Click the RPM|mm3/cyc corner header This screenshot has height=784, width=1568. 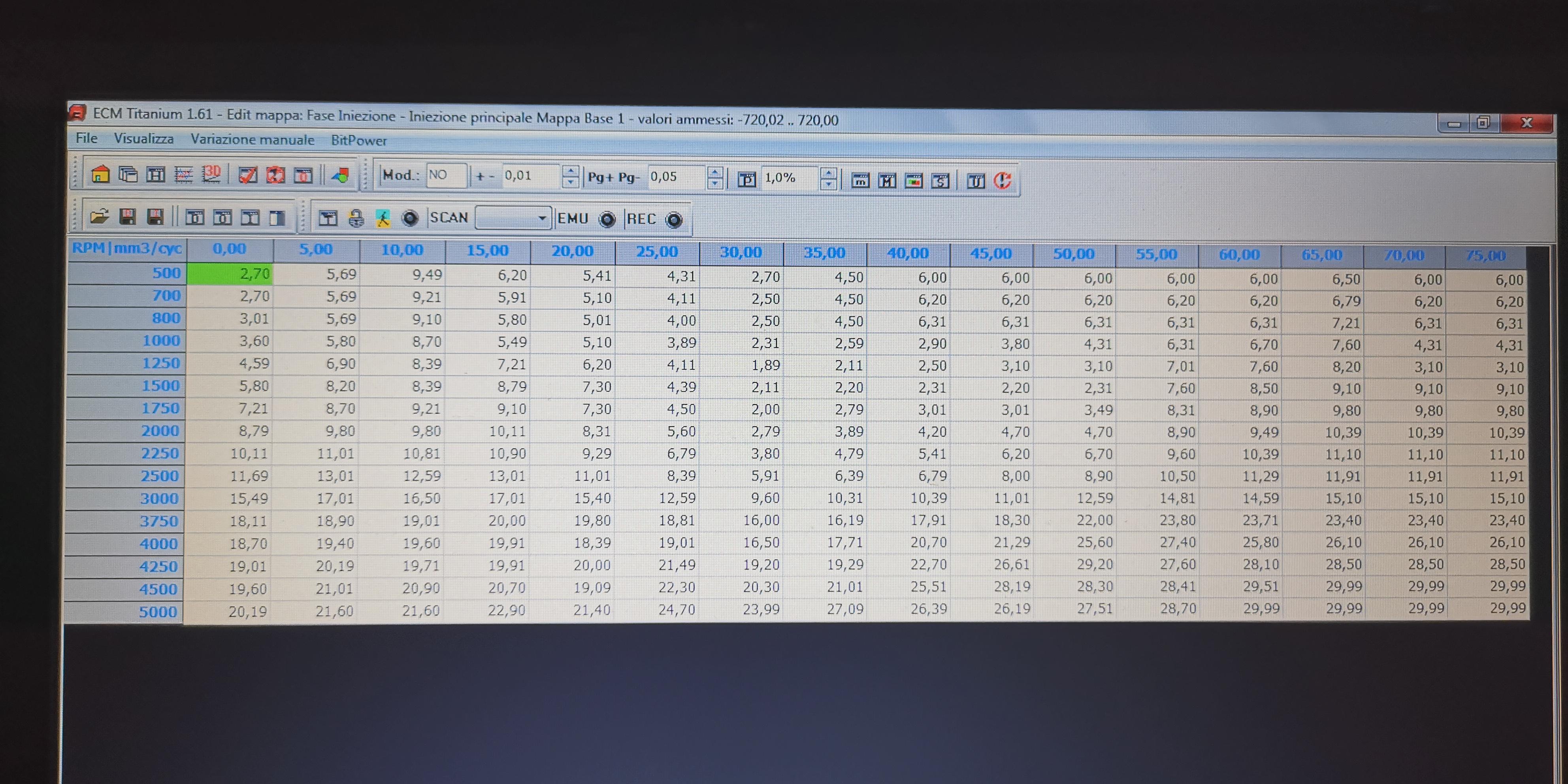[126, 248]
